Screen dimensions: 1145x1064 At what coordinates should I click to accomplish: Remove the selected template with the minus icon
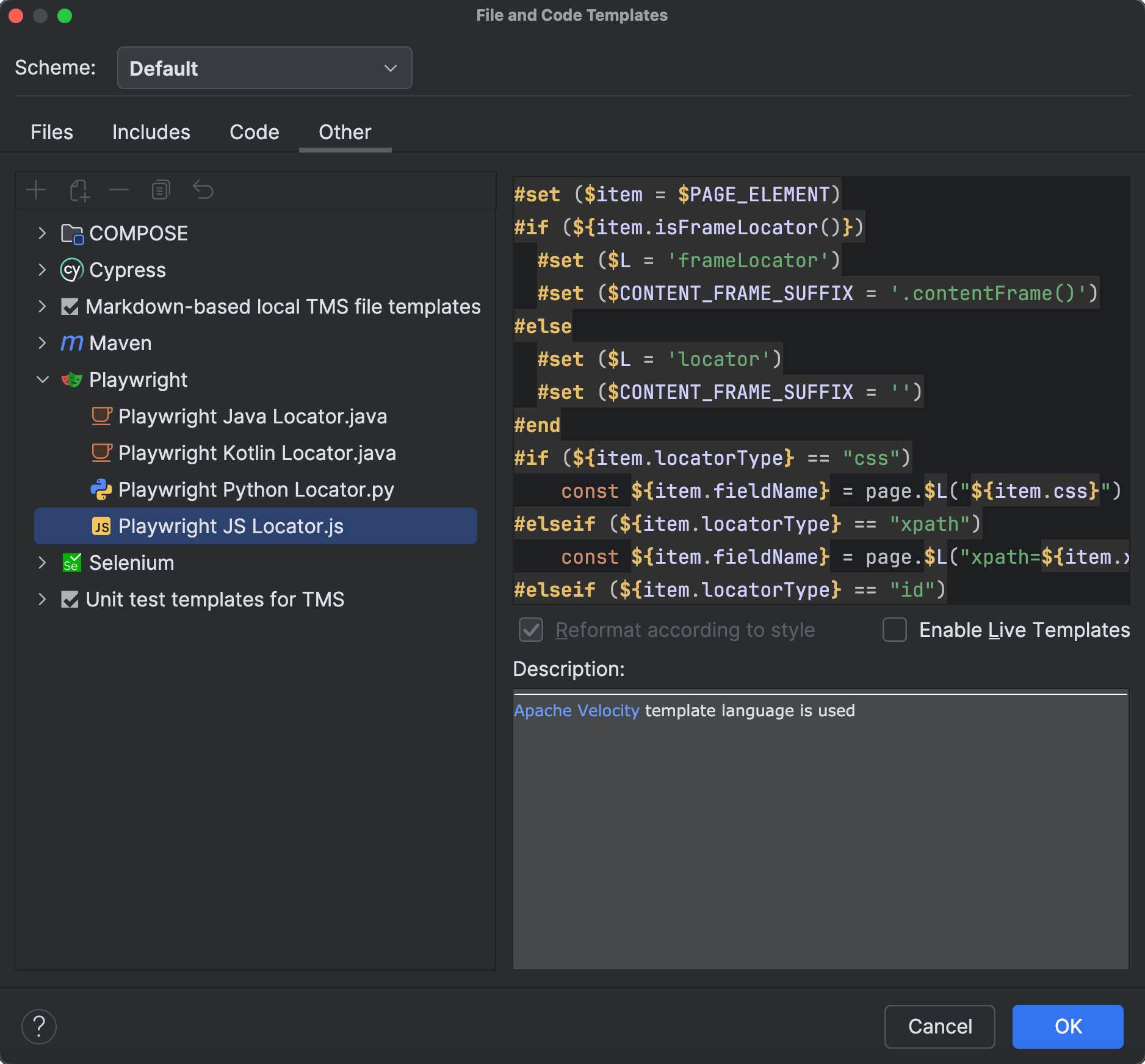coord(119,190)
